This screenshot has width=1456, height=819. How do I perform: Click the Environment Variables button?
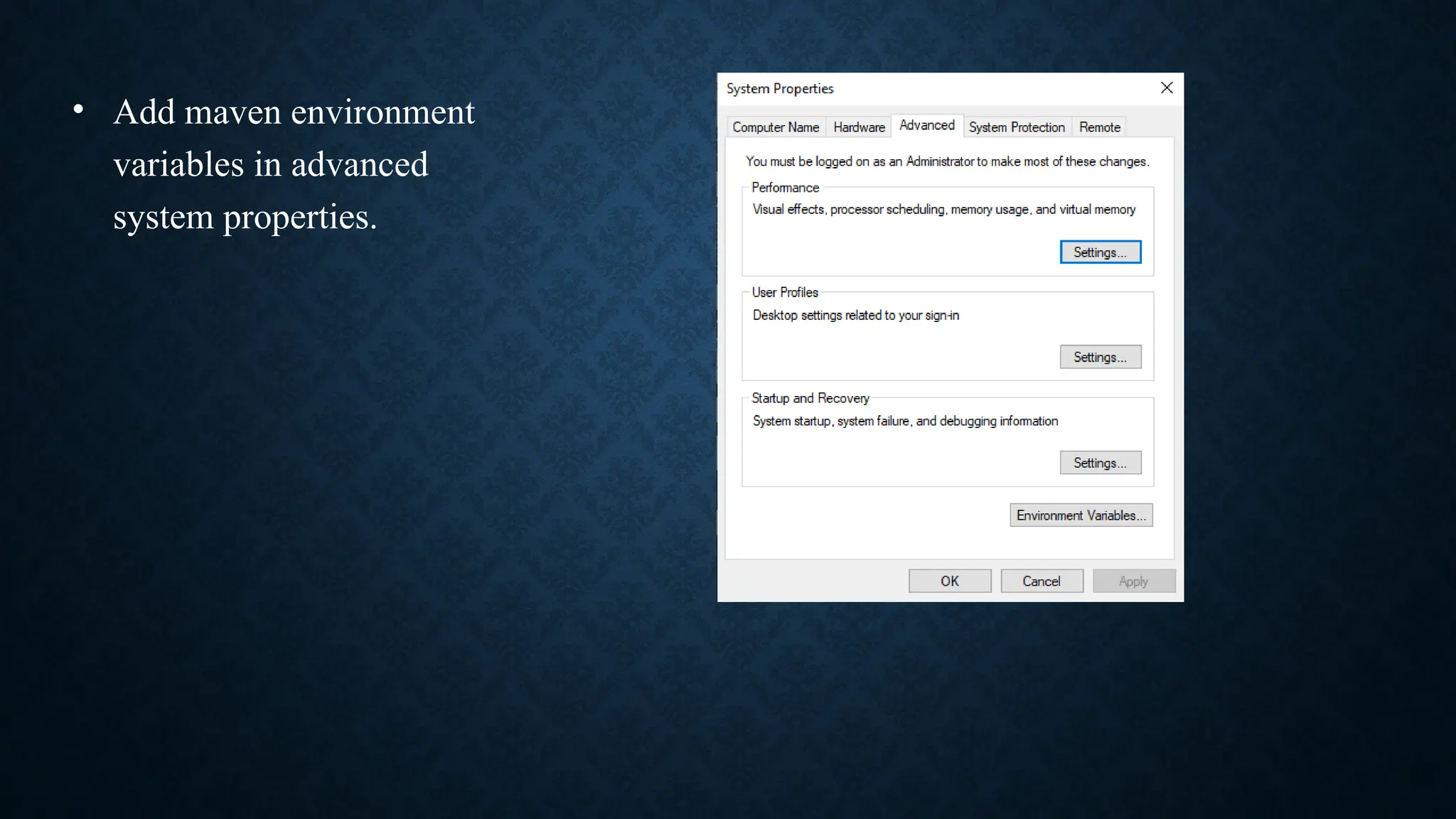pyautogui.click(x=1081, y=515)
